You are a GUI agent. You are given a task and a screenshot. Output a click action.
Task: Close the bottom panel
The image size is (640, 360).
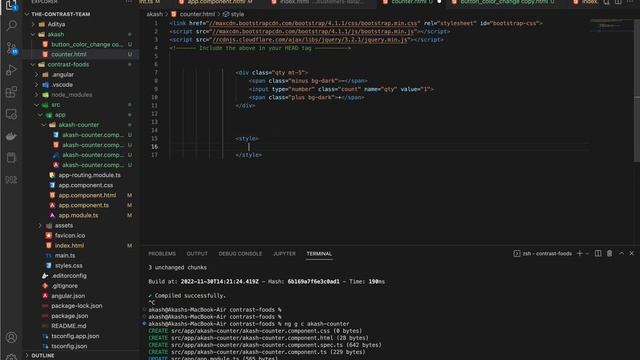[x=632, y=253]
